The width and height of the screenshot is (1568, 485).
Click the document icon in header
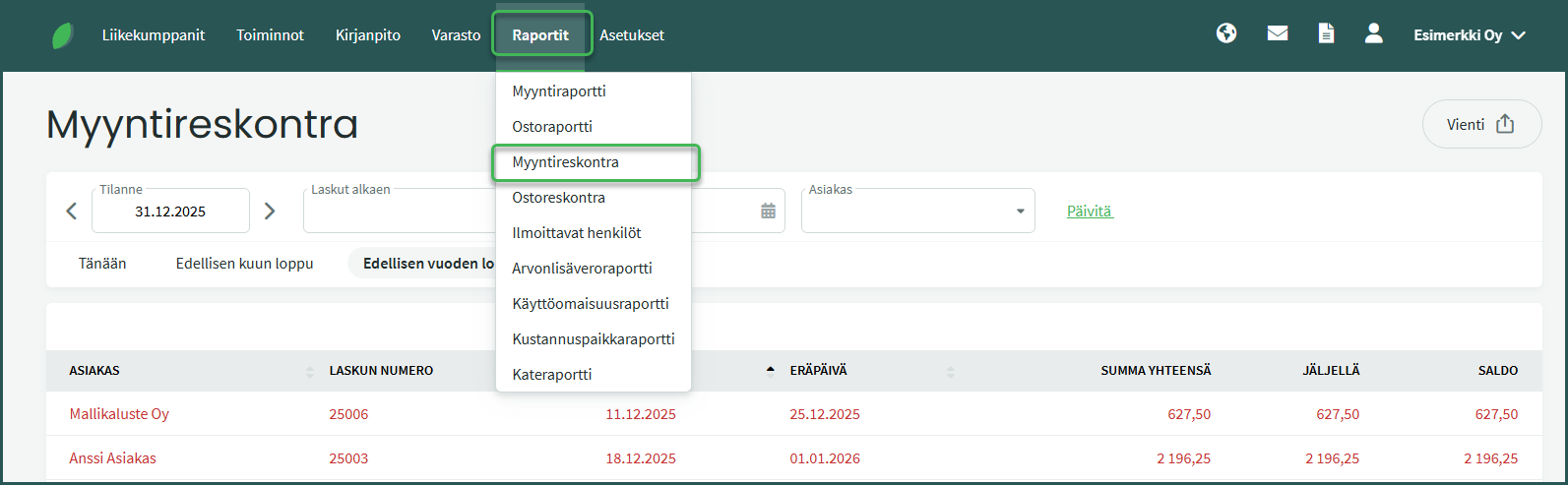(1326, 34)
